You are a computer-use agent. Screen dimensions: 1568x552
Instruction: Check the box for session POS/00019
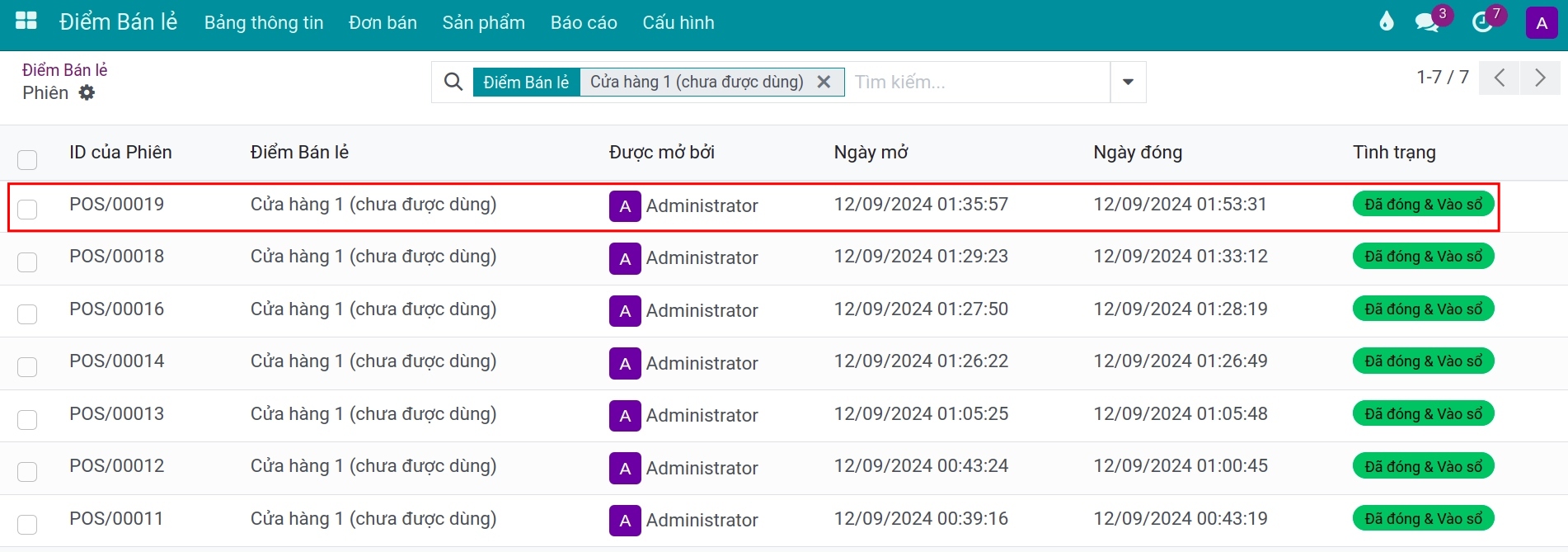[27, 210]
